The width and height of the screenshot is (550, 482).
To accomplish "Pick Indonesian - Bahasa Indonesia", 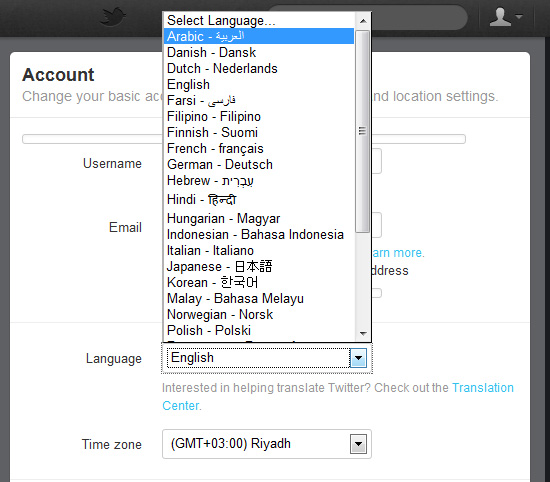I will [x=259, y=234].
